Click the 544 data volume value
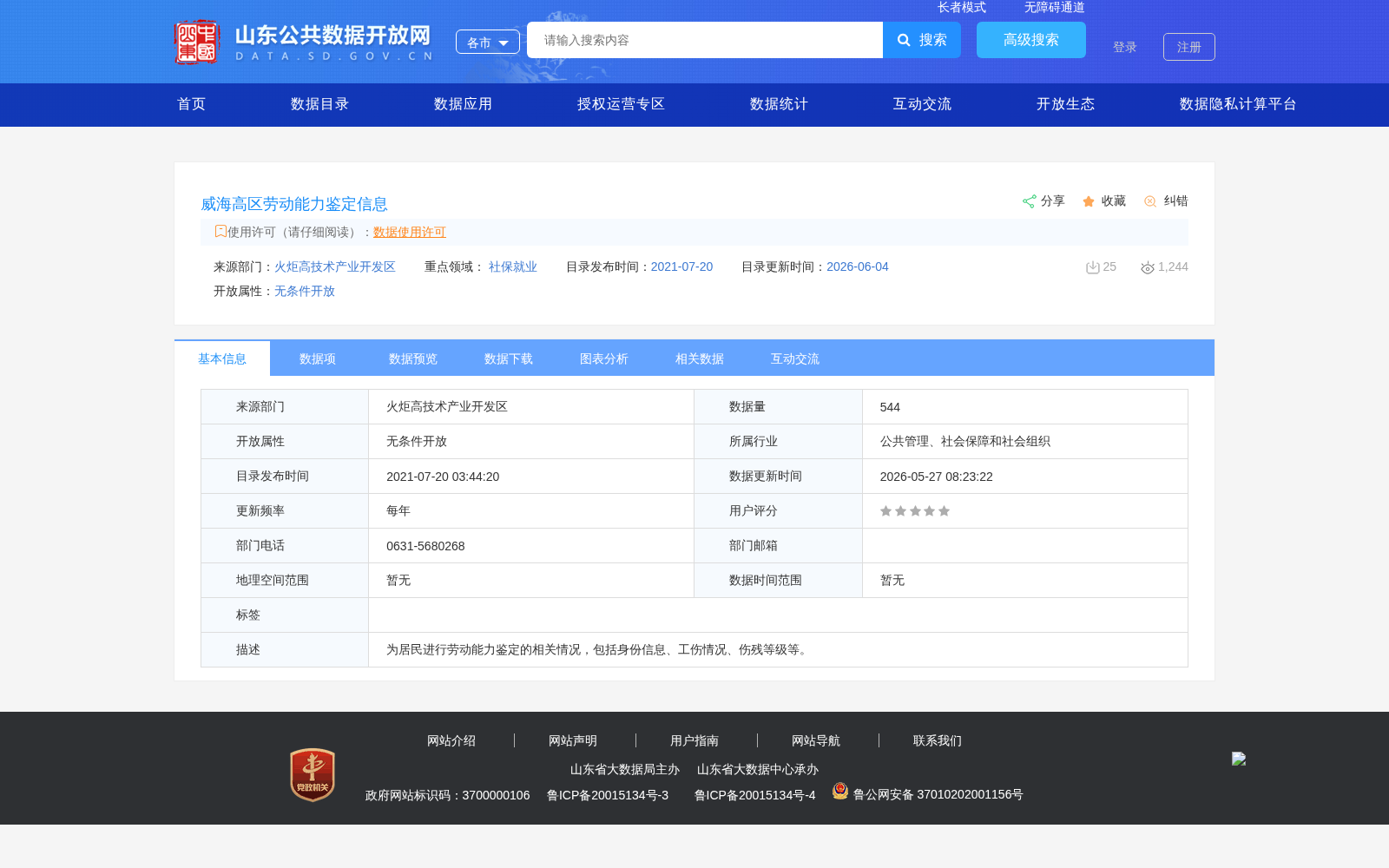This screenshot has height=868, width=1389. 890,407
